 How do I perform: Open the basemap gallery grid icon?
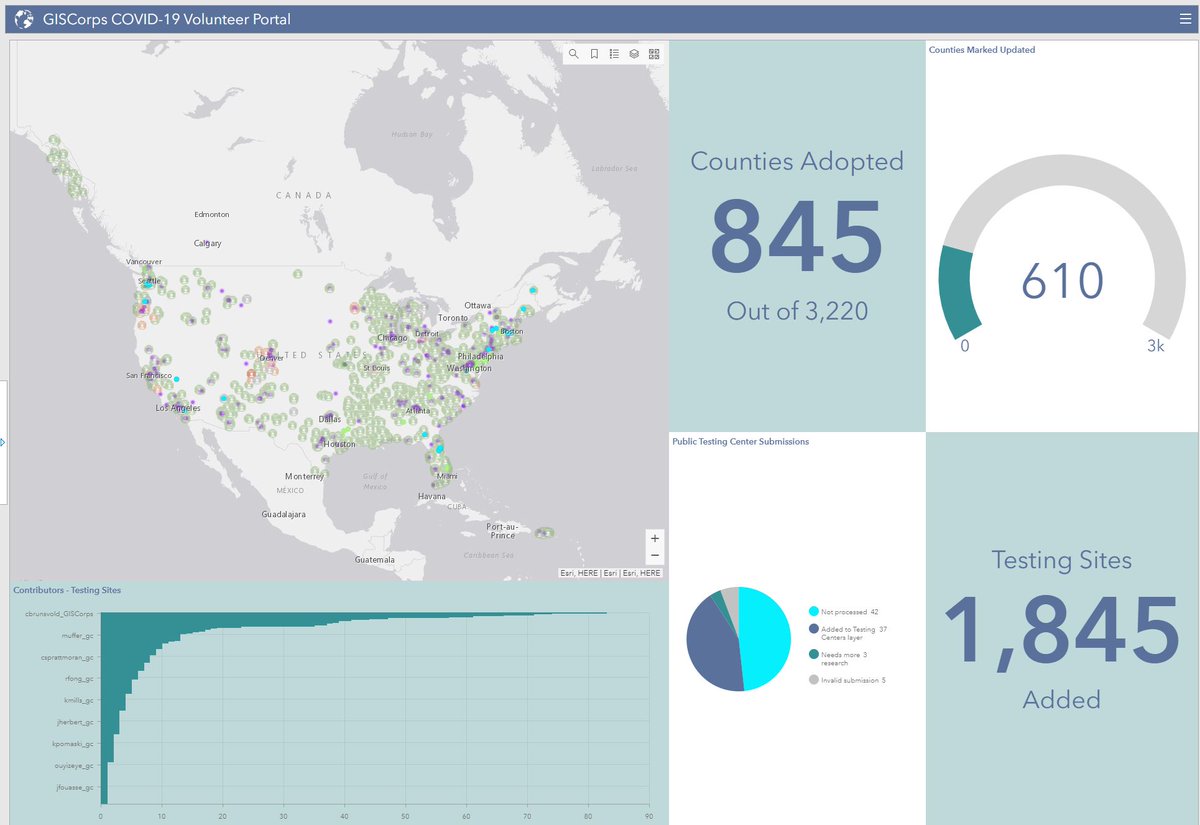(x=654, y=54)
